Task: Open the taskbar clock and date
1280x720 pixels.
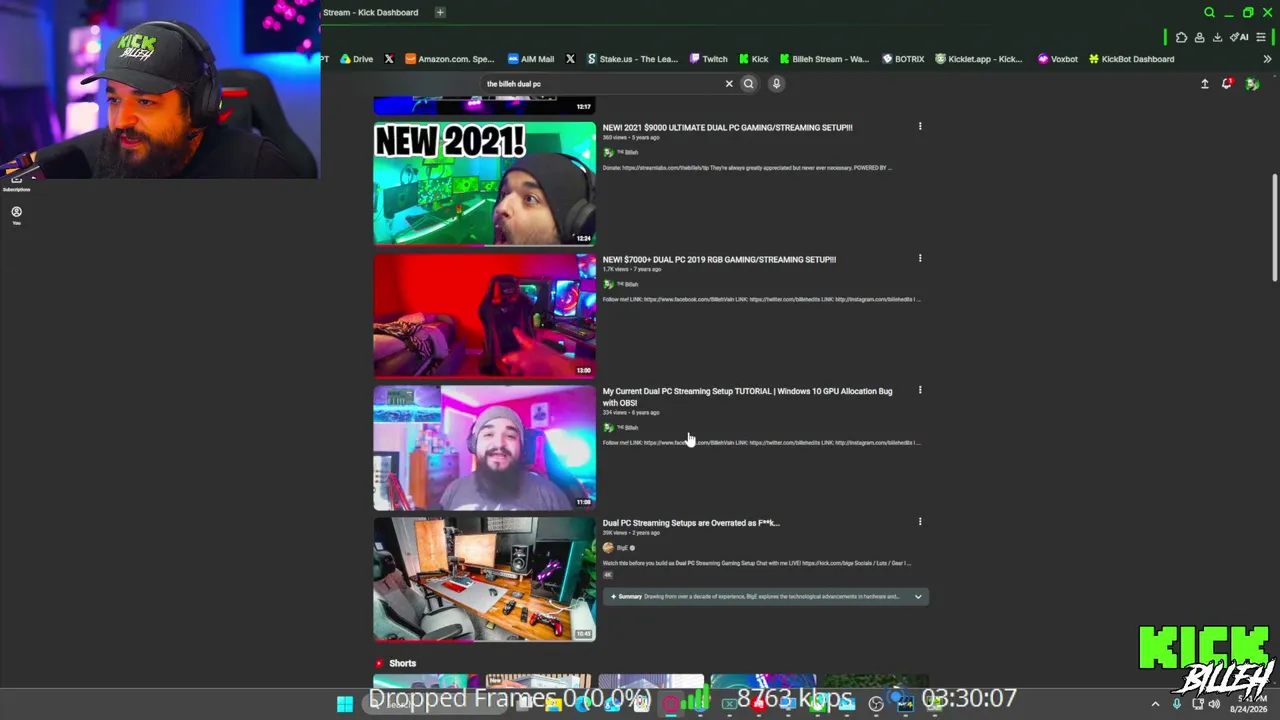Action: pos(1248,704)
